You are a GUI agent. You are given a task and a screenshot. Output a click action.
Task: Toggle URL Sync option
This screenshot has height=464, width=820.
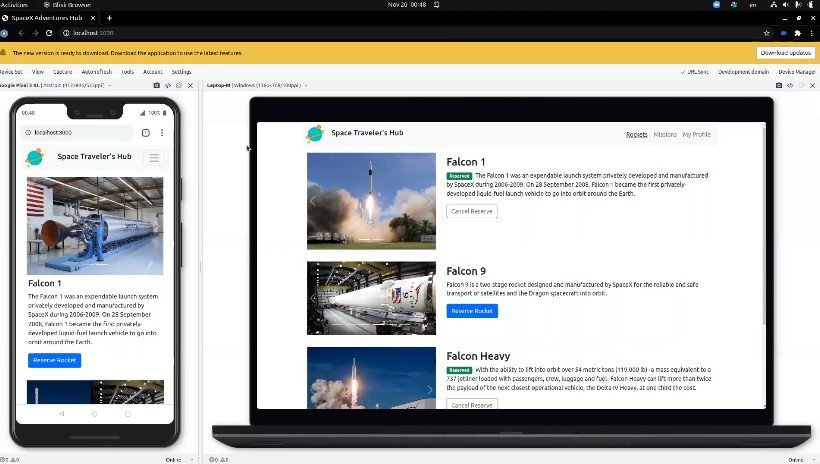(694, 72)
